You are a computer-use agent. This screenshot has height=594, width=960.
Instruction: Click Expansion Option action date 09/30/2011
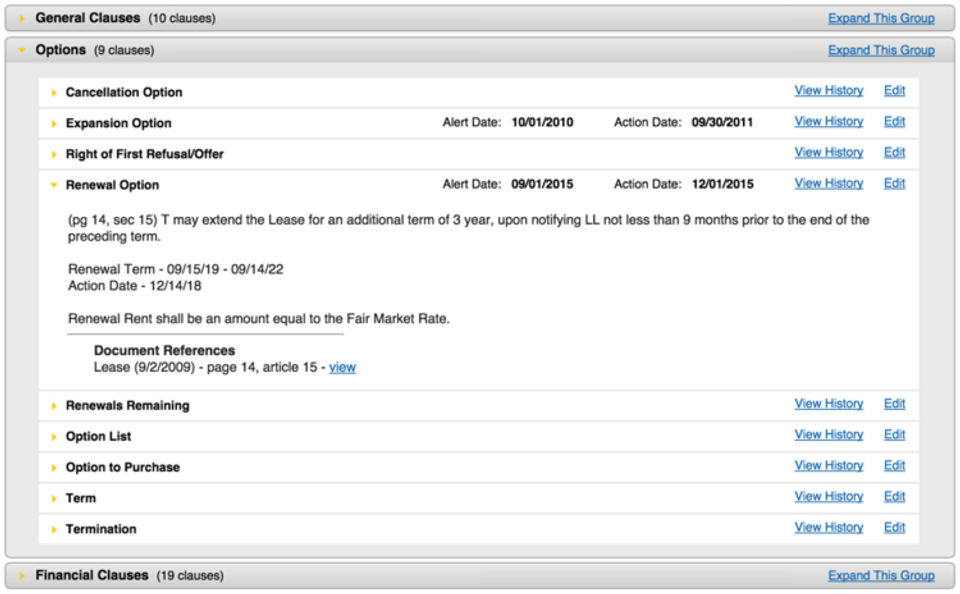point(722,122)
